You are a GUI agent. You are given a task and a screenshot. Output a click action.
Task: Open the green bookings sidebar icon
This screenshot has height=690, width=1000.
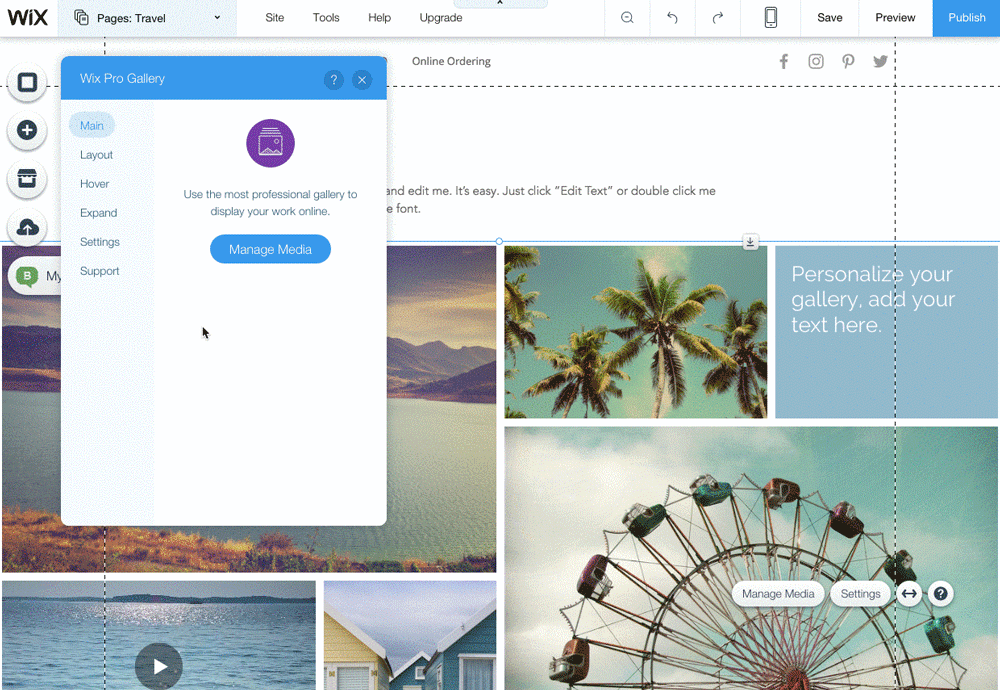pos(27,276)
